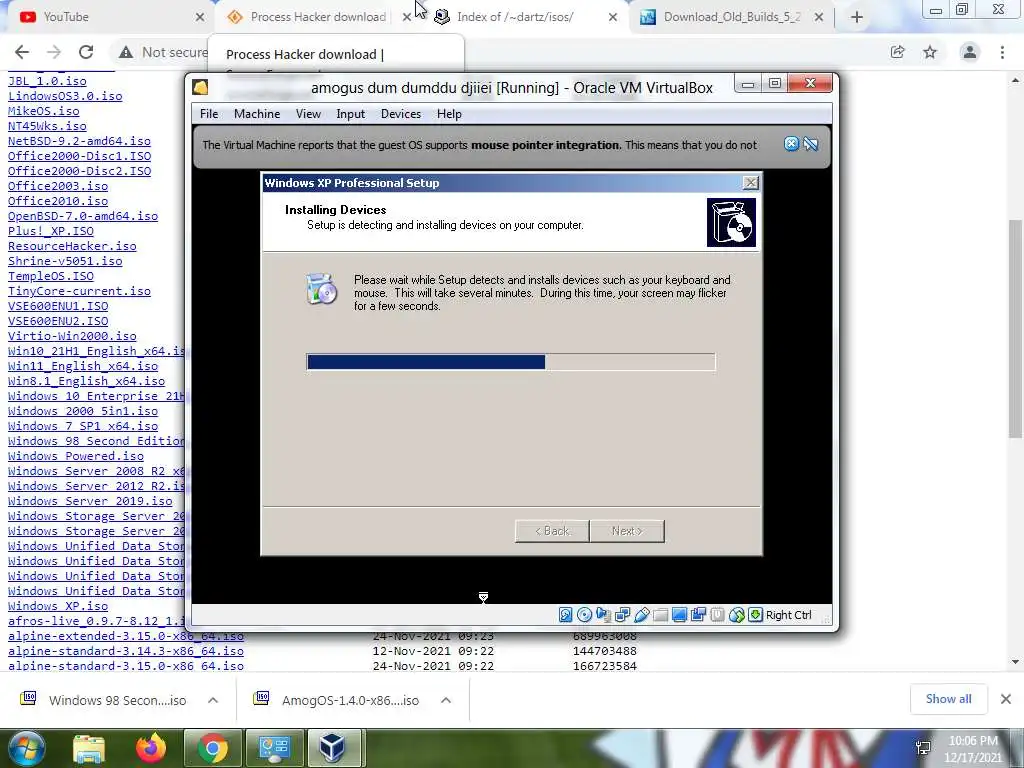Click the optical disk icon in VirtualBox status bar
The height and width of the screenshot is (768, 1024).
[x=584, y=615]
